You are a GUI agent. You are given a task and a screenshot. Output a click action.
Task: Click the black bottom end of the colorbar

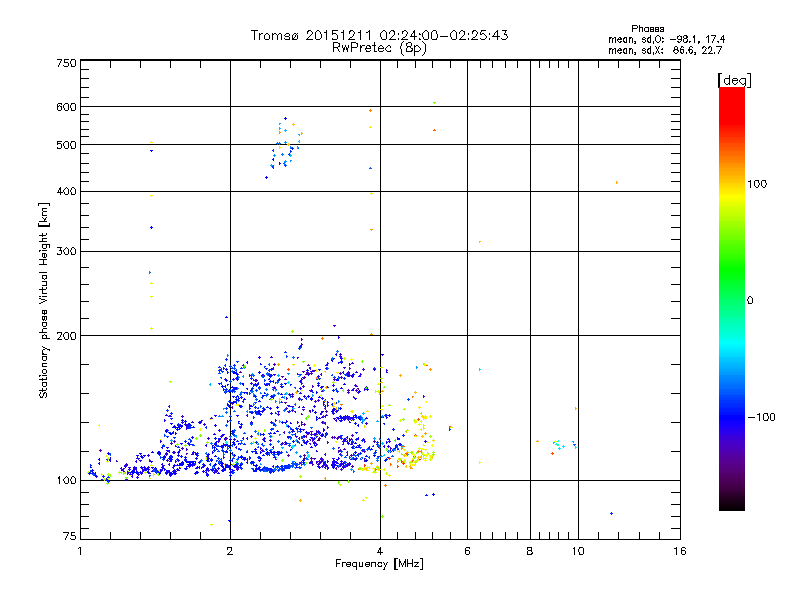pos(732,503)
